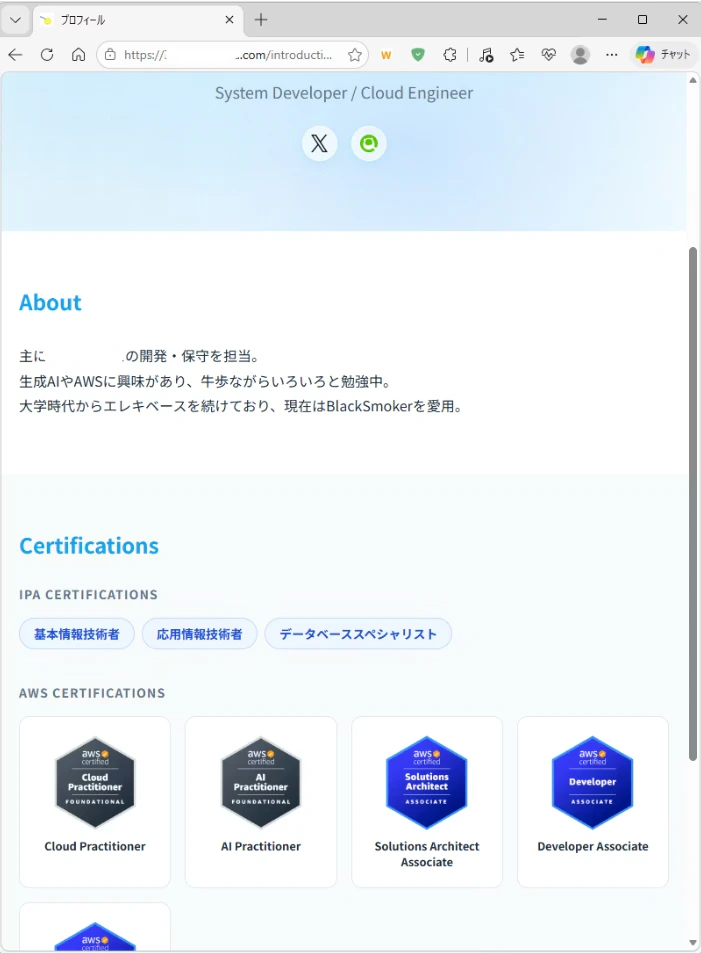The image size is (701, 953).
Task: Click the Cloud Practitioner card label
Action: coord(95,846)
